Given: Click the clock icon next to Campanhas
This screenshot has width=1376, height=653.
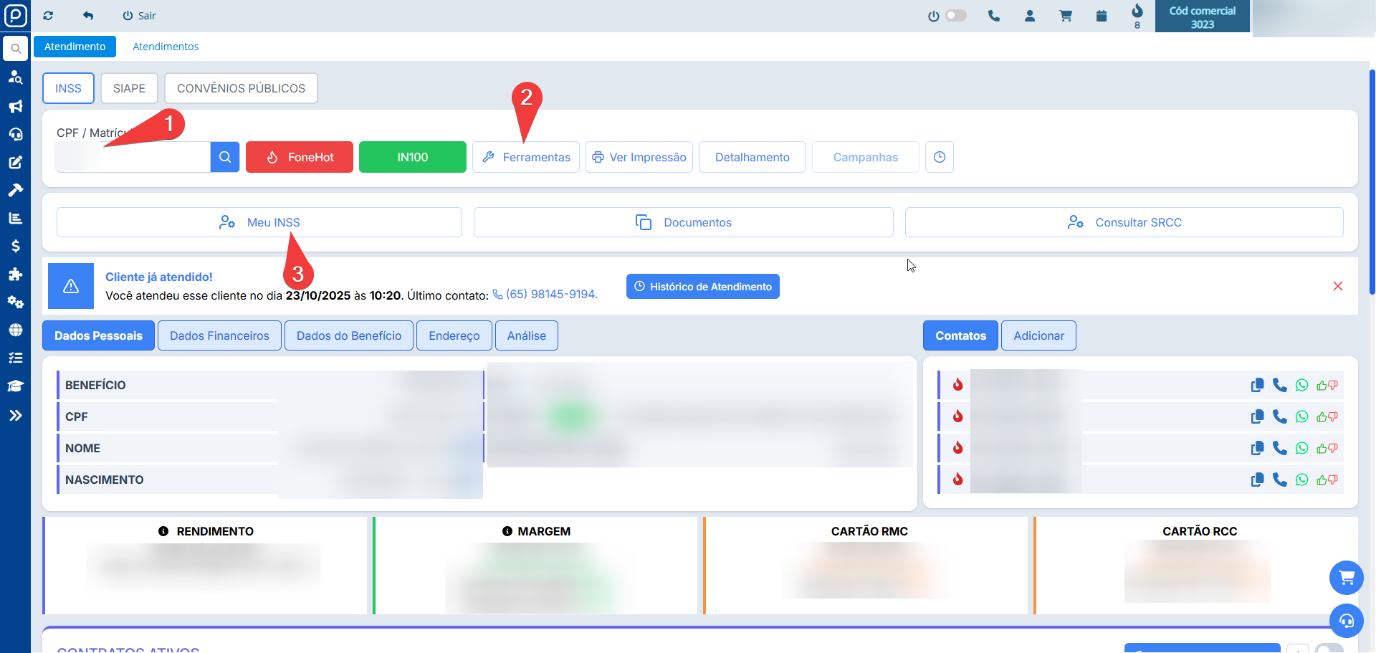Looking at the screenshot, I should tap(939, 157).
